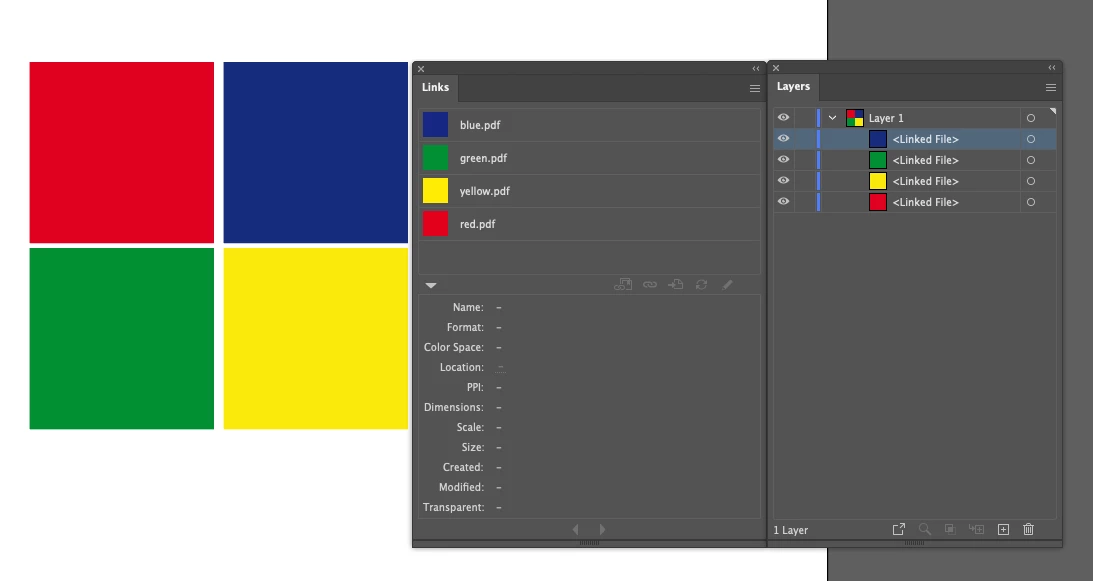This screenshot has width=1093, height=581.
Task: Click the "1 Layer" status text
Action: pyautogui.click(x=790, y=530)
